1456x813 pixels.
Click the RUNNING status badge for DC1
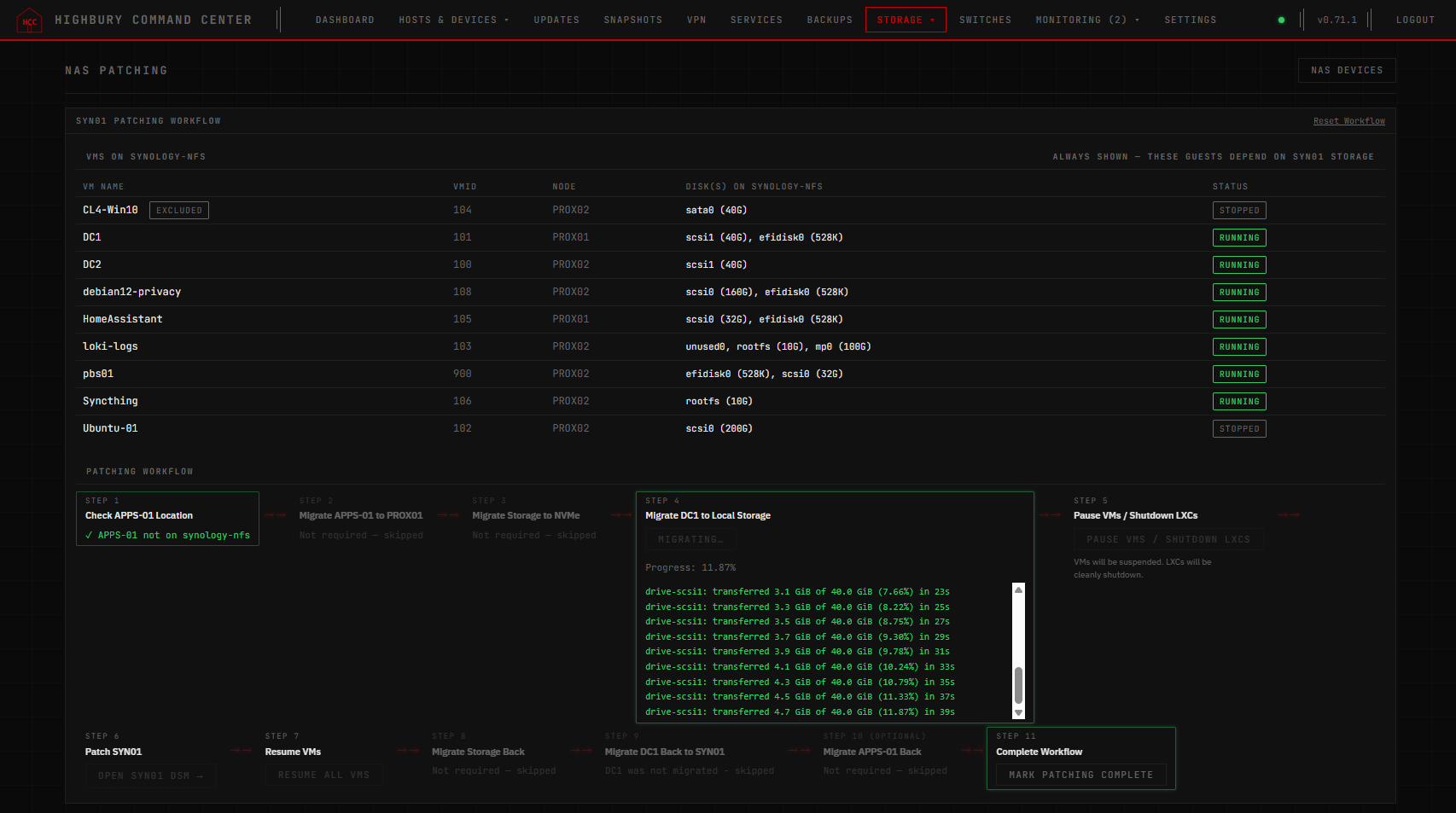pyautogui.click(x=1239, y=237)
